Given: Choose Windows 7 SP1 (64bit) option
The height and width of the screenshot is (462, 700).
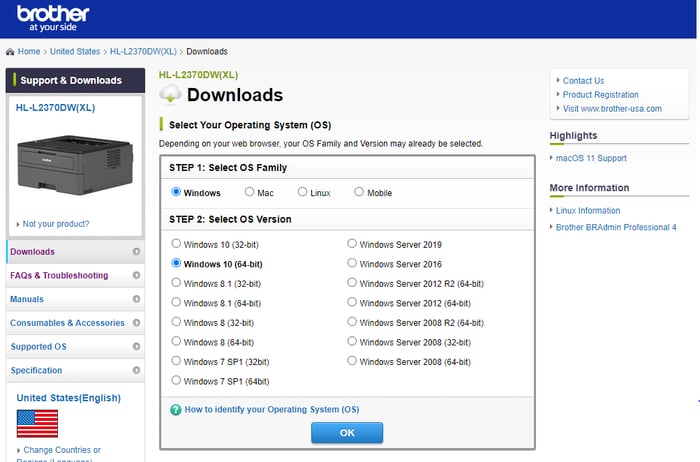Looking at the screenshot, I should pyautogui.click(x=176, y=380).
